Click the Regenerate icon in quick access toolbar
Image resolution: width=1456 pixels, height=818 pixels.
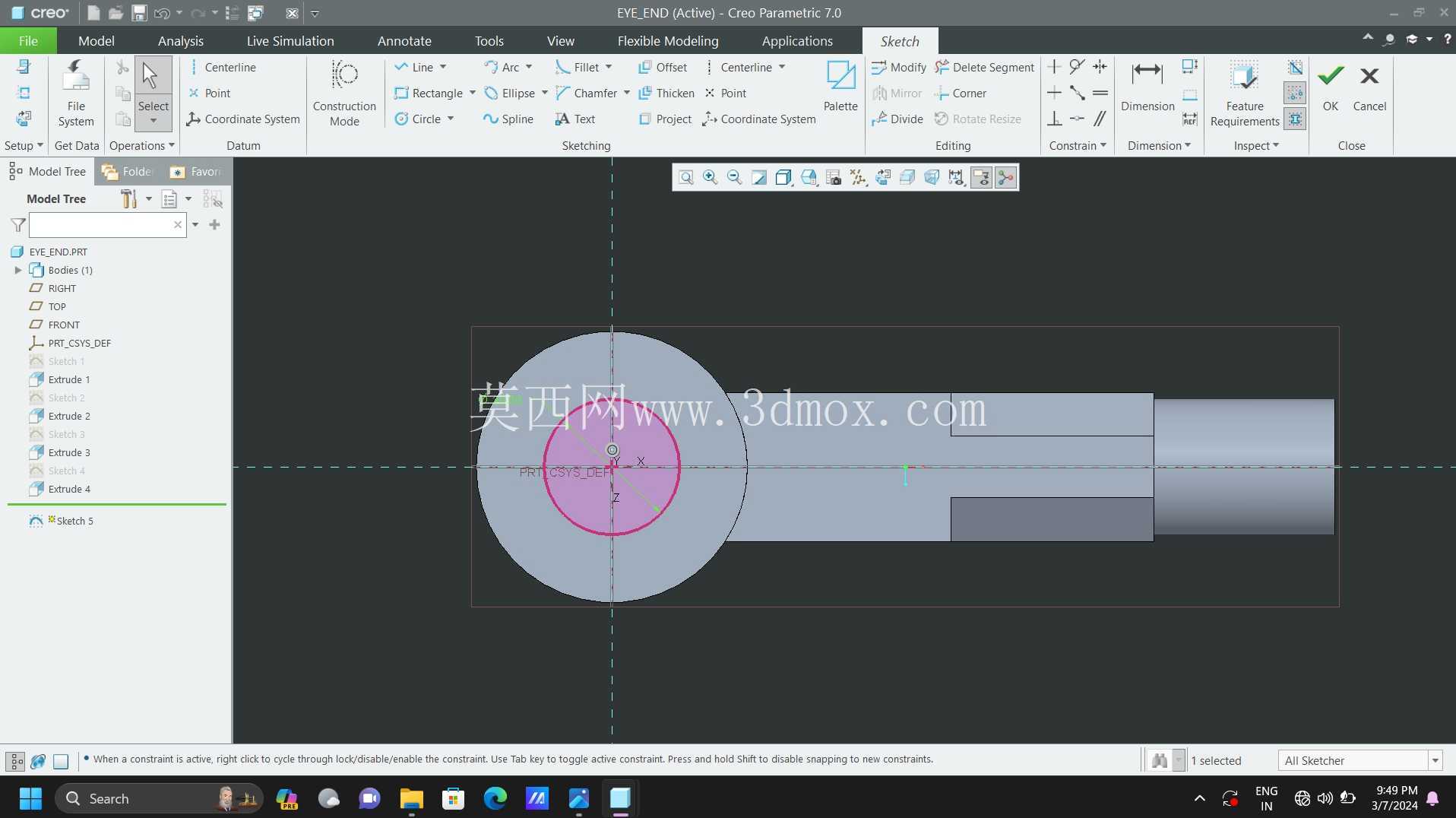[233, 13]
